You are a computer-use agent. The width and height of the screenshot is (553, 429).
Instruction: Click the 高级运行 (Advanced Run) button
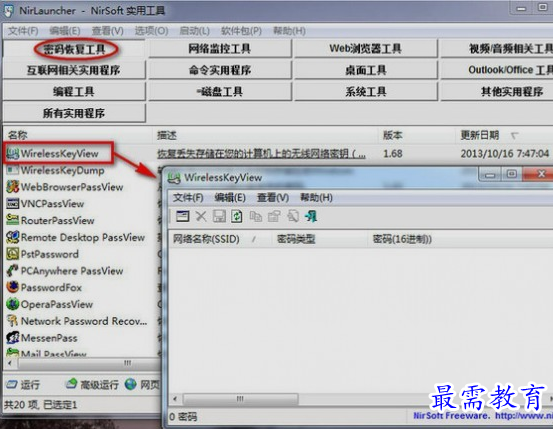[x=92, y=385]
